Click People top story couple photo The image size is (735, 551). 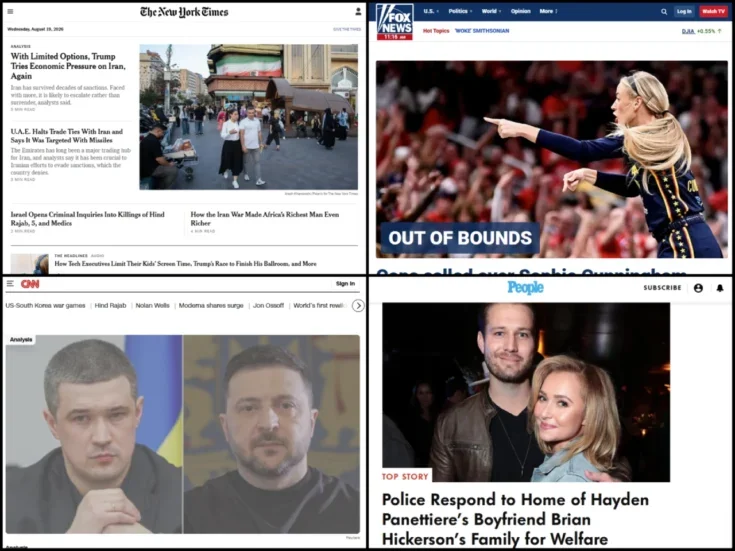526,392
